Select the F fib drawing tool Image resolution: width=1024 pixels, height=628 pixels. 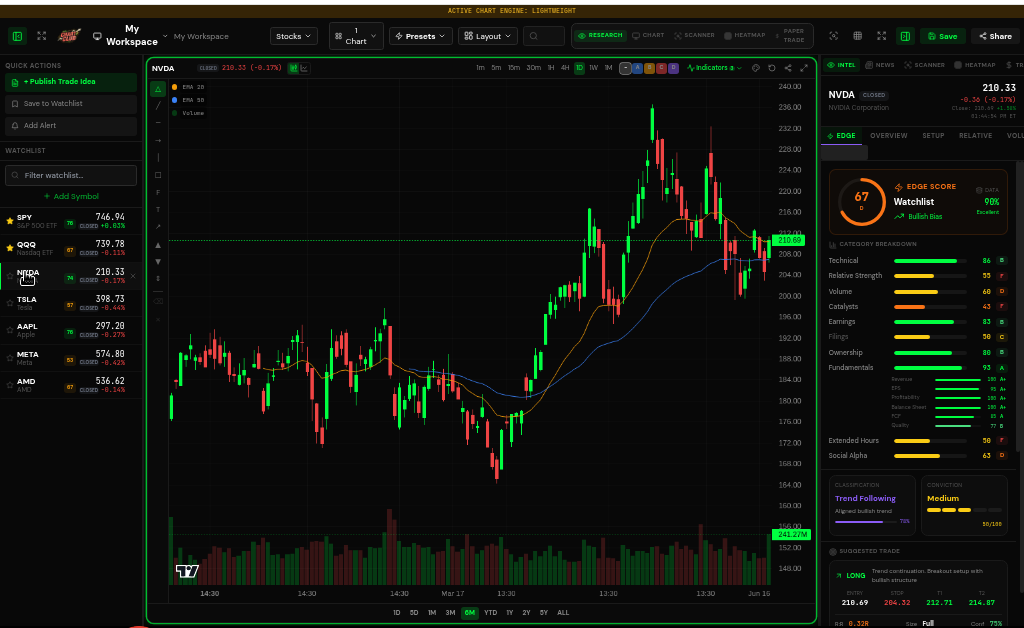click(x=158, y=193)
